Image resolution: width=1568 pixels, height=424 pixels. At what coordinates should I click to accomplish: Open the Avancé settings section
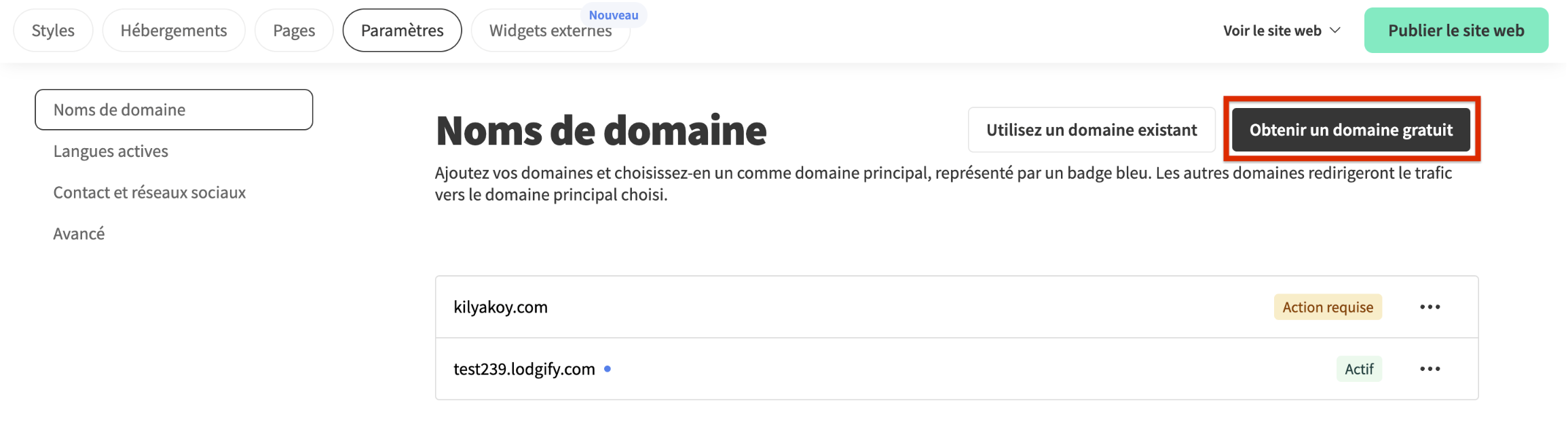pyautogui.click(x=79, y=234)
